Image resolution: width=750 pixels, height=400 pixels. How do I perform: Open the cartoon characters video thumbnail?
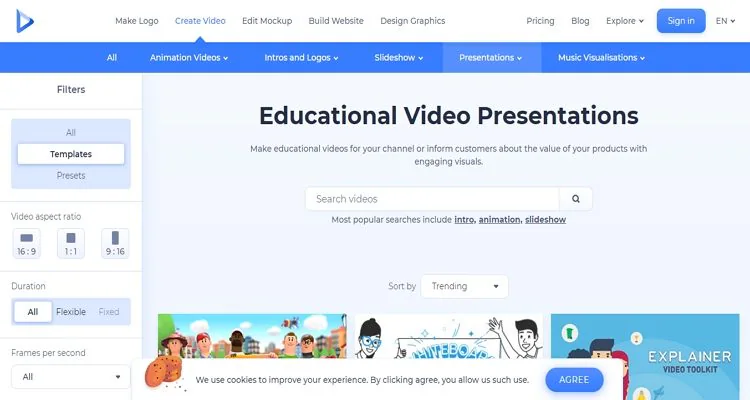tap(252, 336)
